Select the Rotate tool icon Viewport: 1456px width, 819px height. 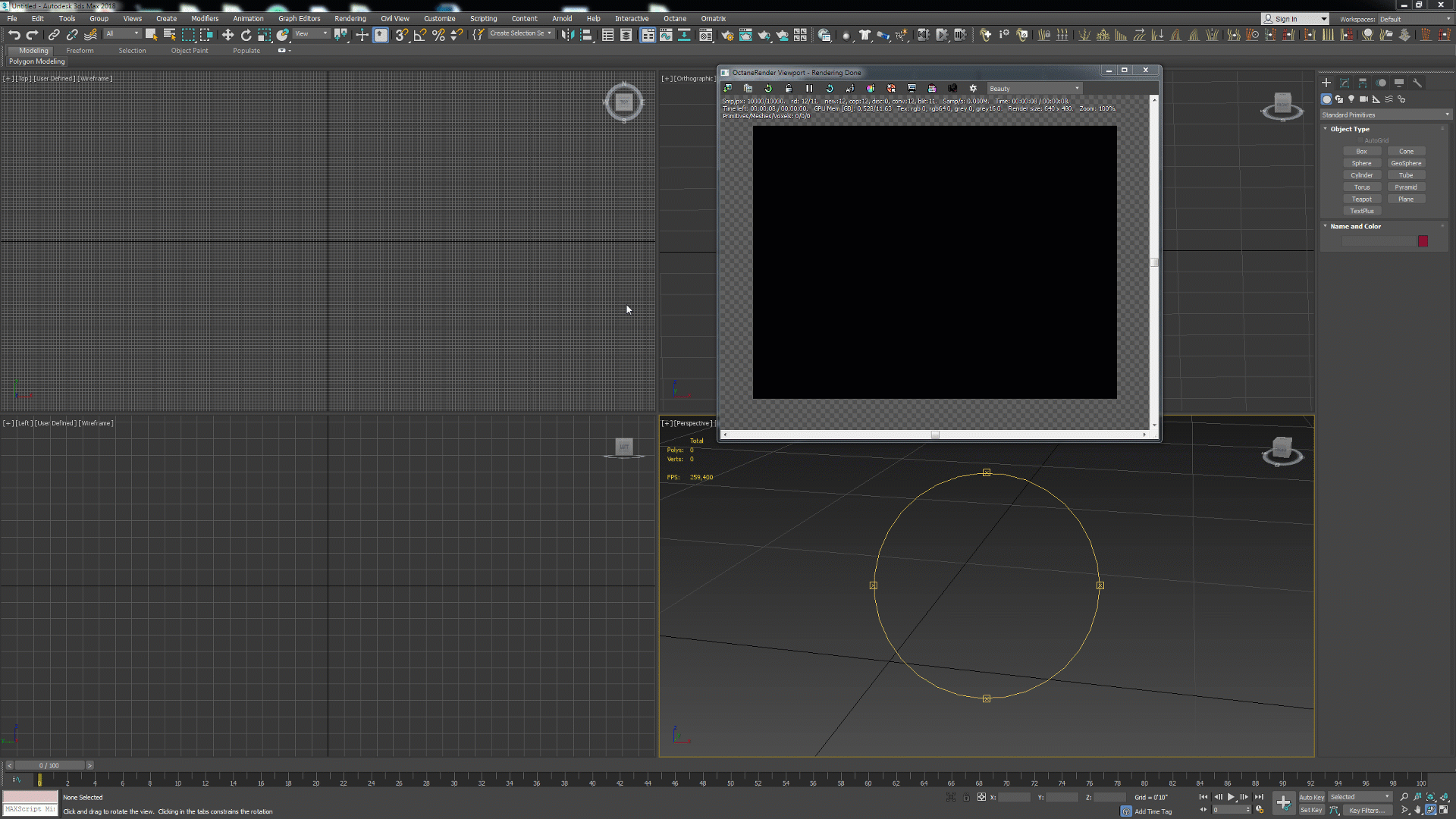246,35
